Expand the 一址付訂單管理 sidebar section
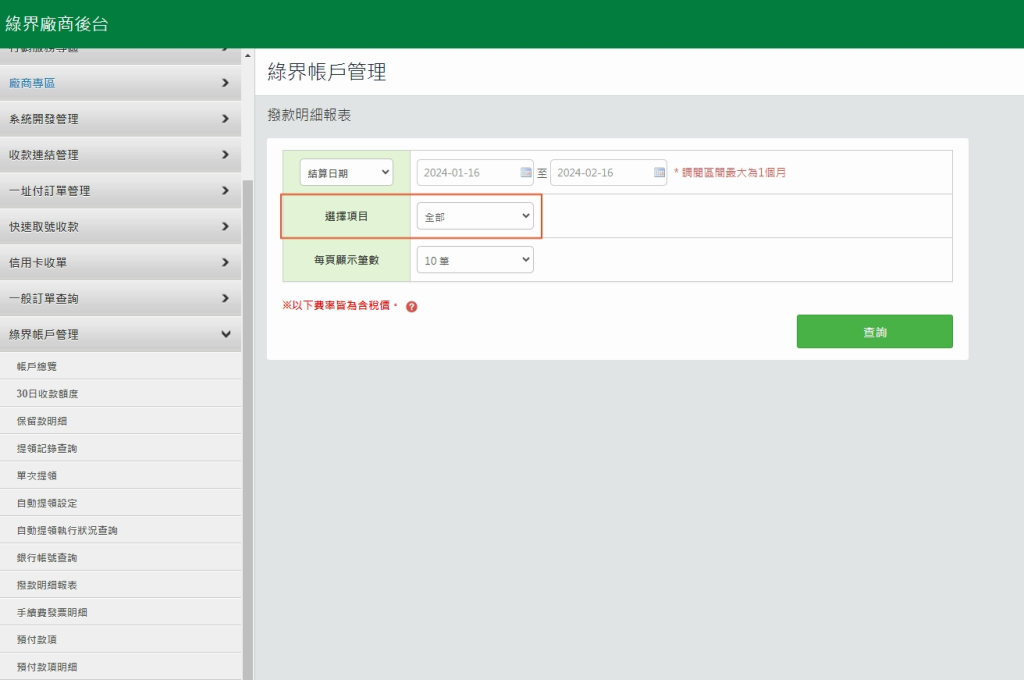 tap(120, 191)
